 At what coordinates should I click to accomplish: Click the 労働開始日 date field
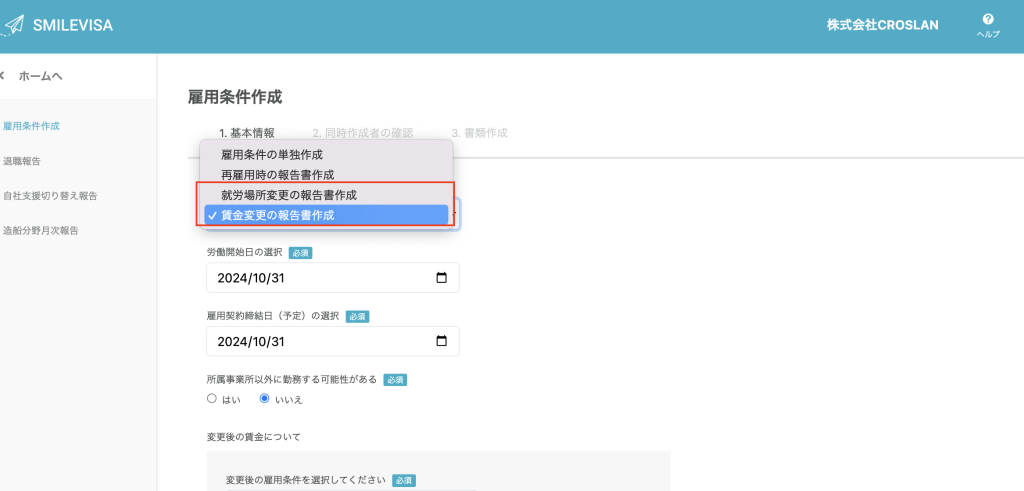tap(332, 277)
